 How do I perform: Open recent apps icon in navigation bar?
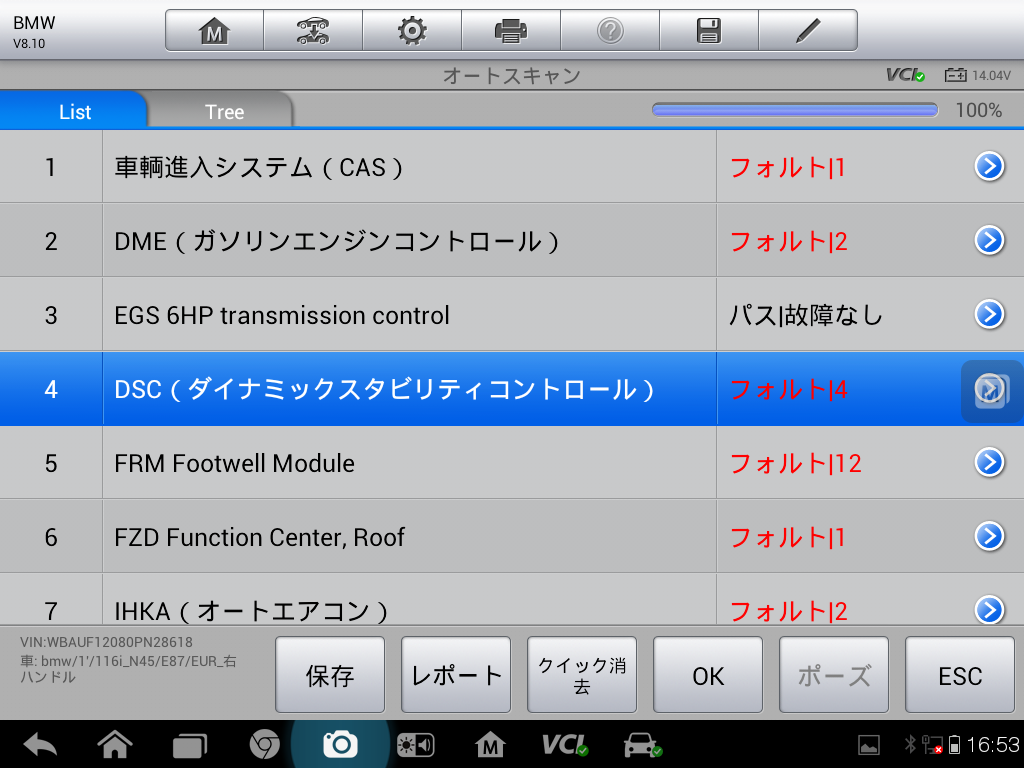(x=190, y=746)
